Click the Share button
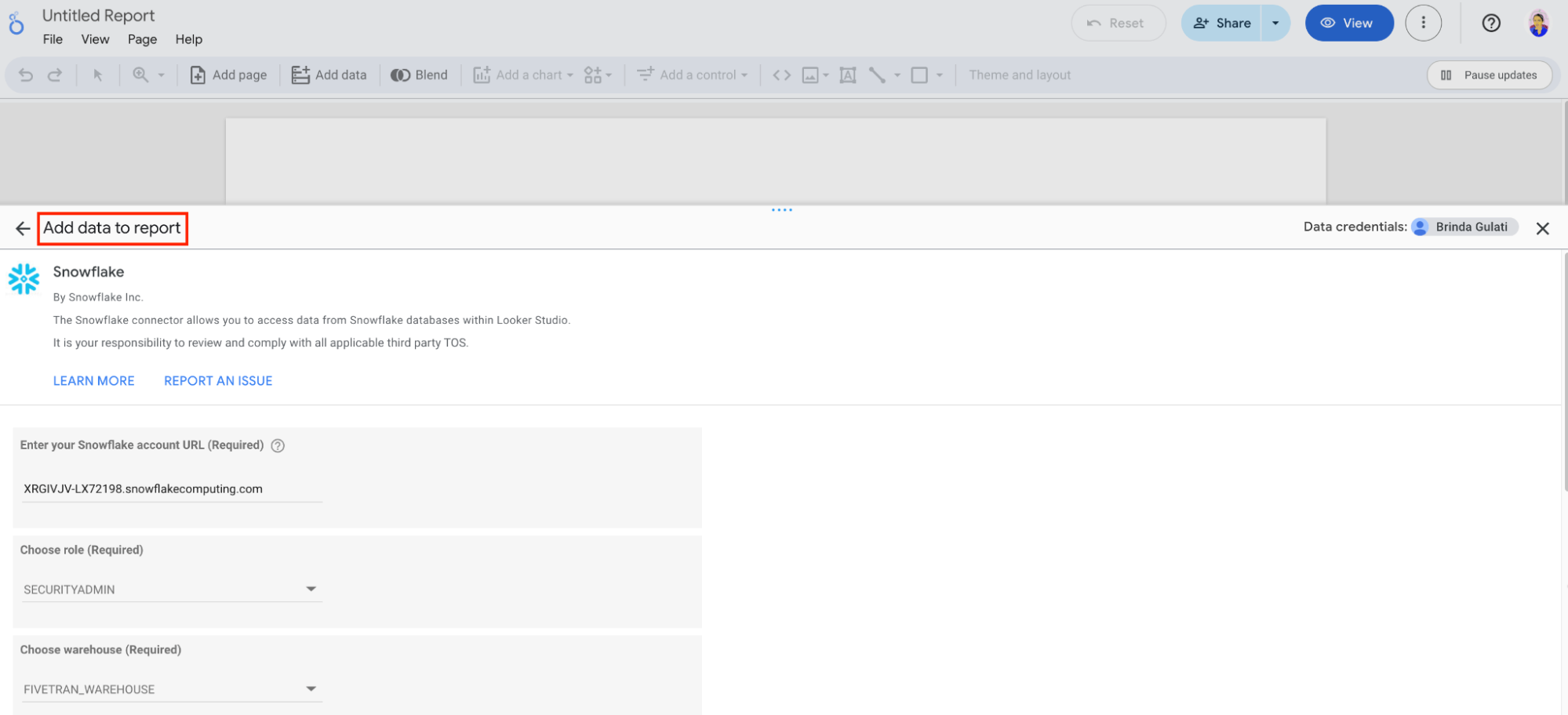 point(1221,24)
